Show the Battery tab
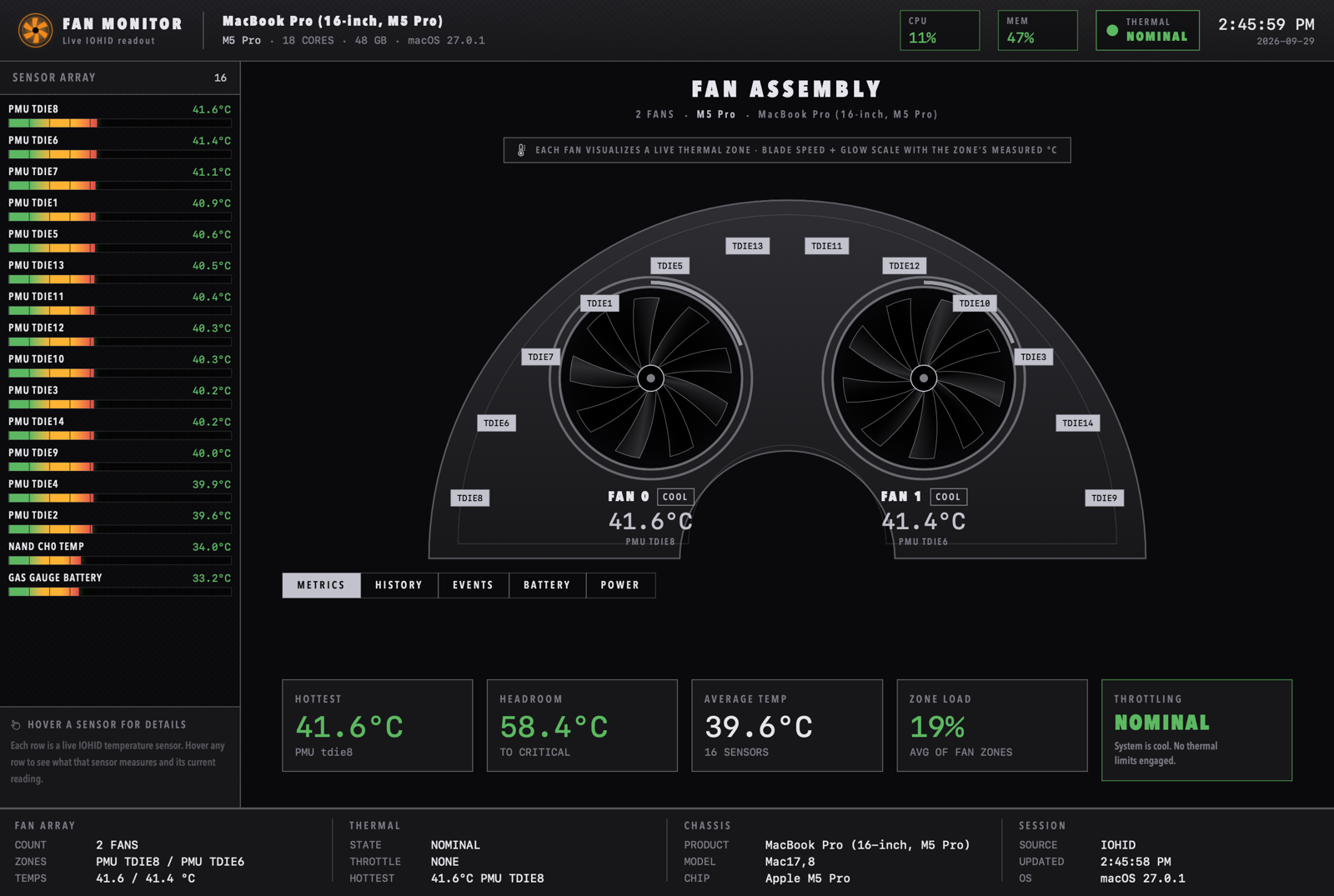This screenshot has width=1334, height=896. 547,585
